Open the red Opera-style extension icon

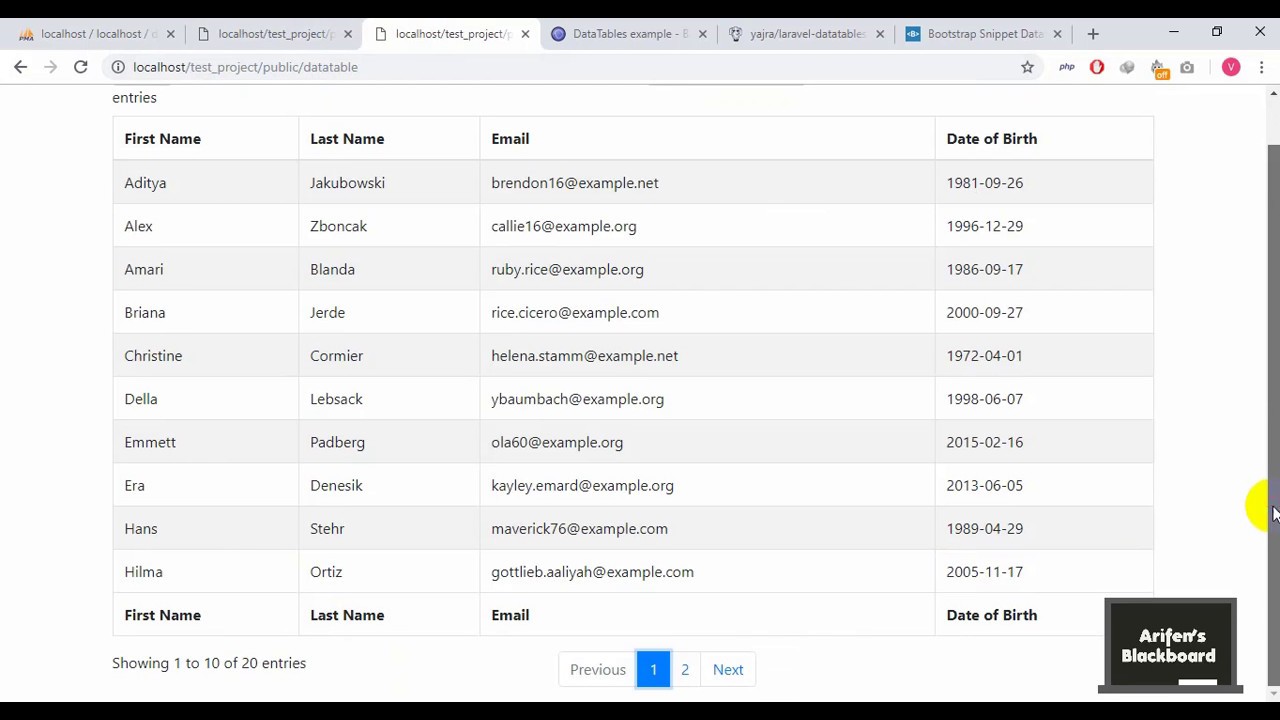pyautogui.click(x=1097, y=67)
